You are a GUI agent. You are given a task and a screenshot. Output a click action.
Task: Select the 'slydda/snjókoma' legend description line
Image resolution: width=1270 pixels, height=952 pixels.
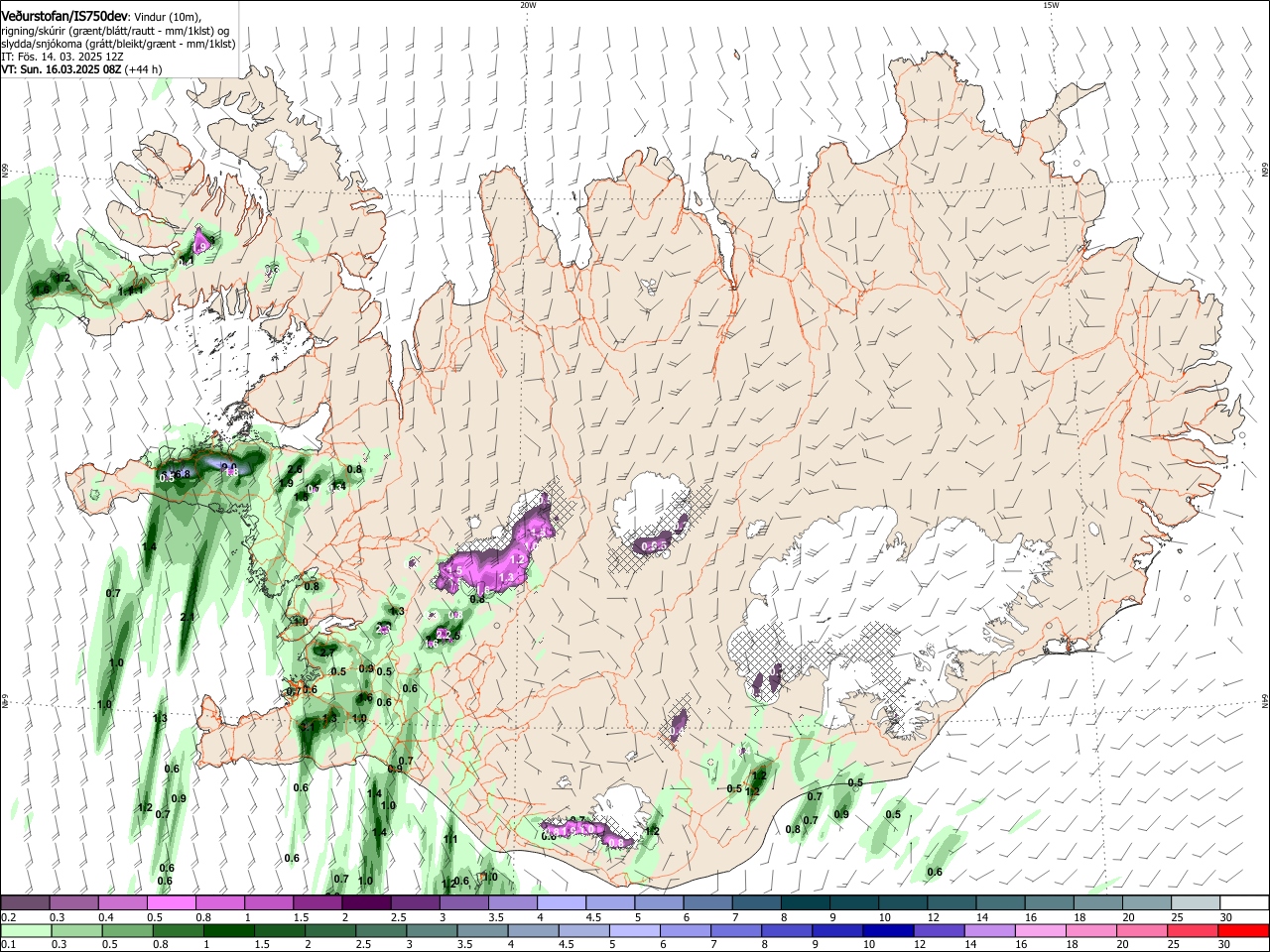coord(118,44)
